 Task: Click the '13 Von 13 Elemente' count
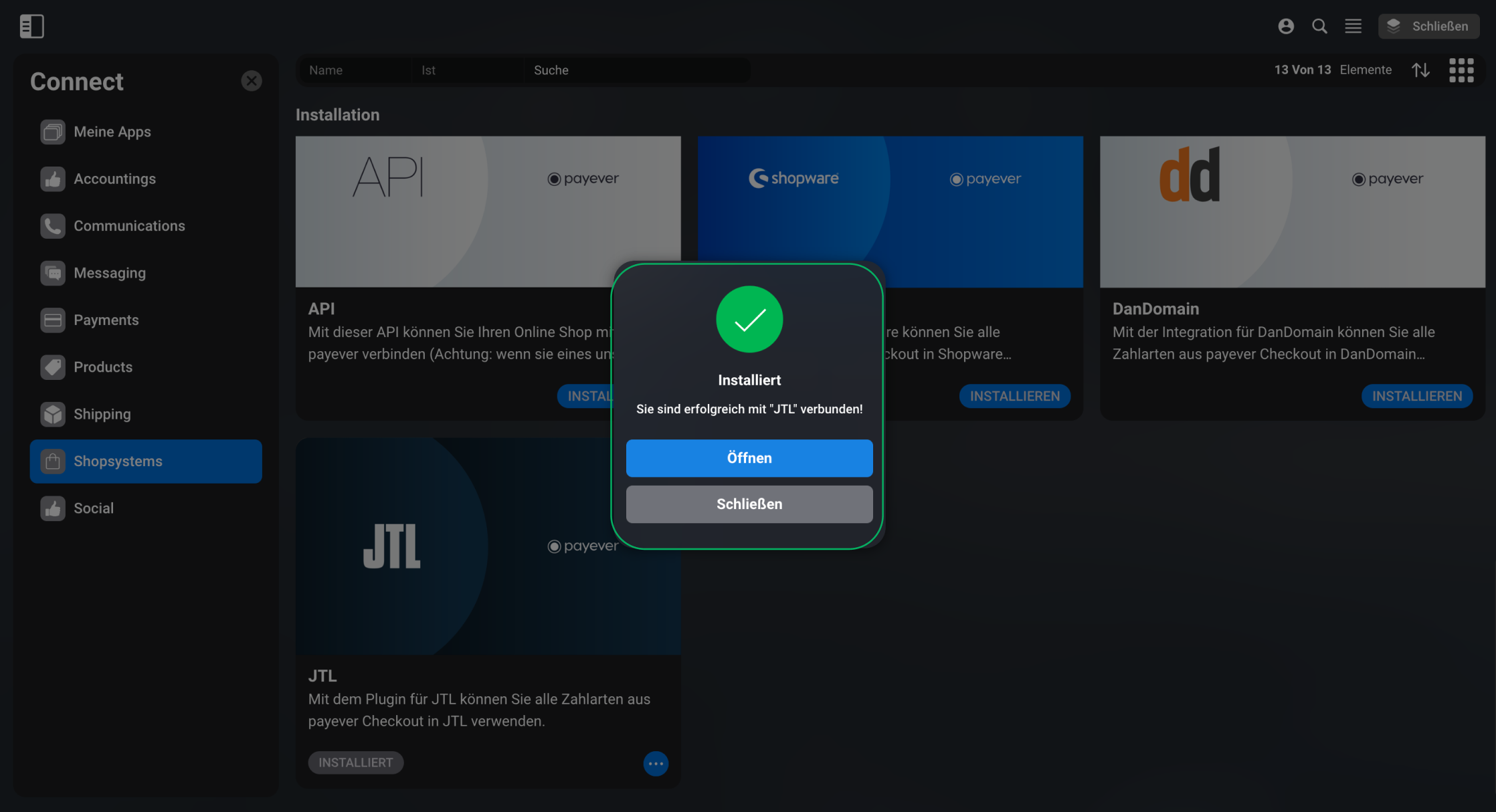[1333, 70]
